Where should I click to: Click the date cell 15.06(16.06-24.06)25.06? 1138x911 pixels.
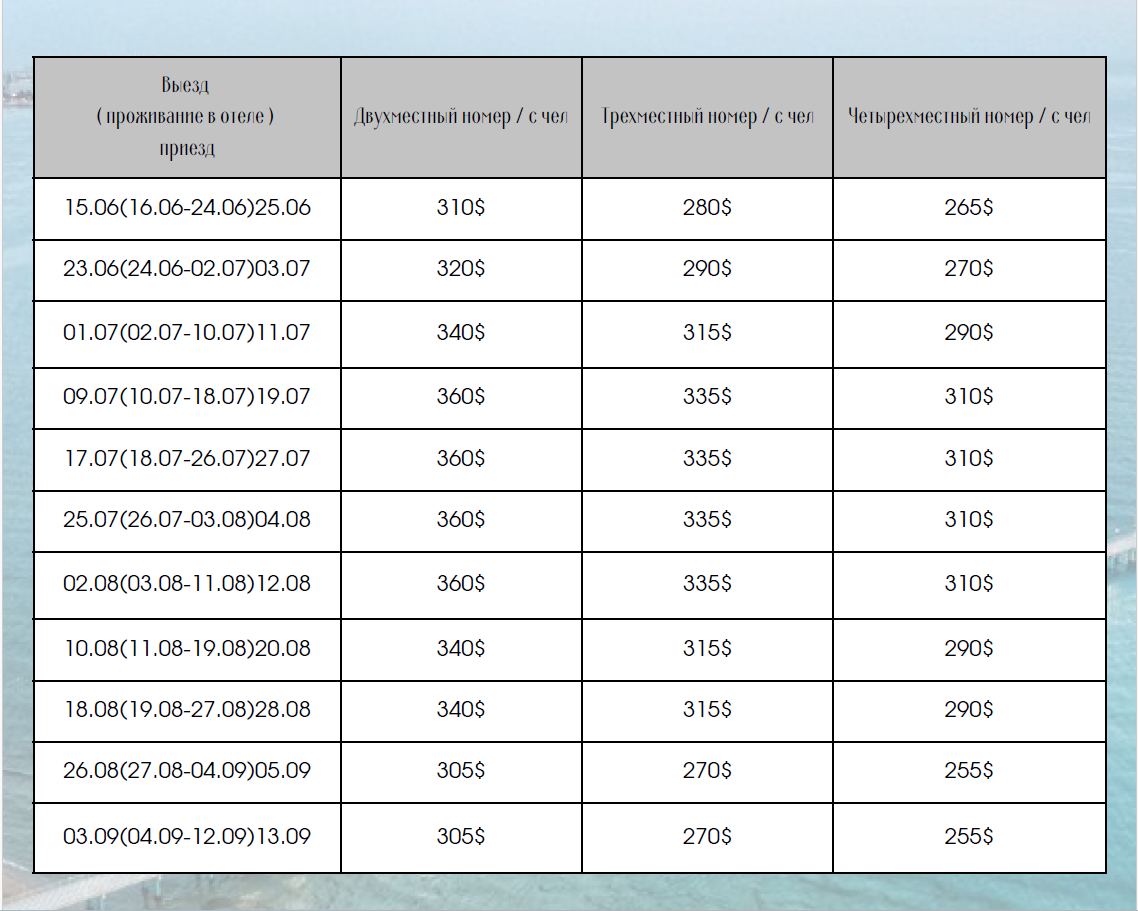[x=187, y=208]
